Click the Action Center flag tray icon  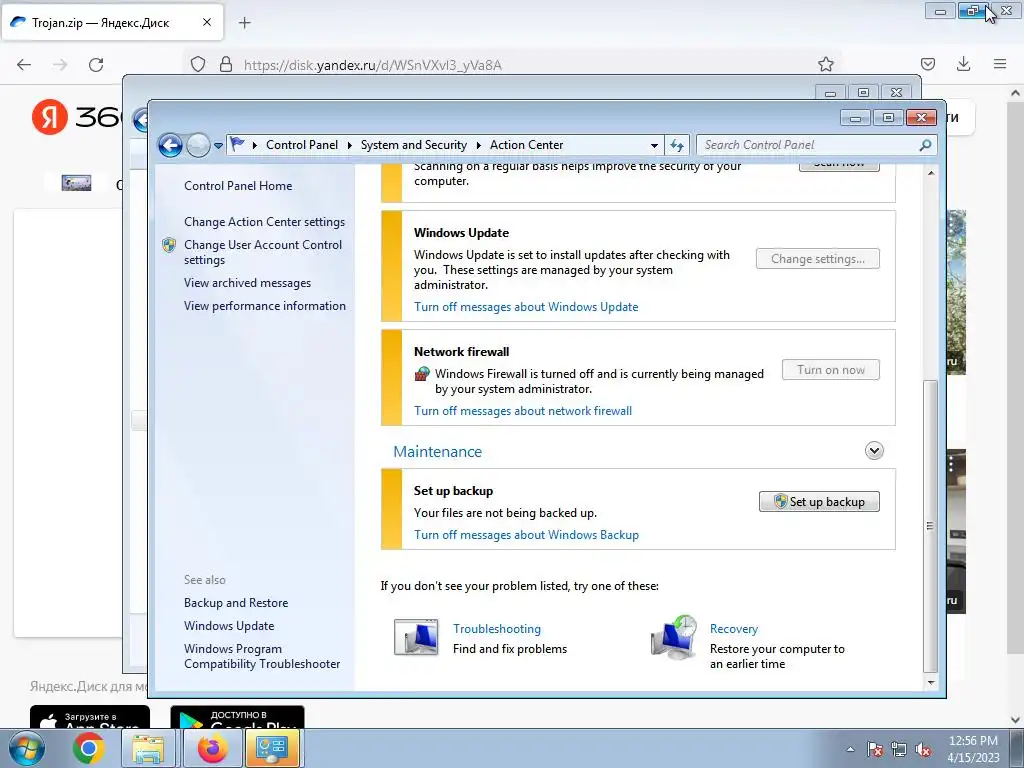tap(875, 749)
